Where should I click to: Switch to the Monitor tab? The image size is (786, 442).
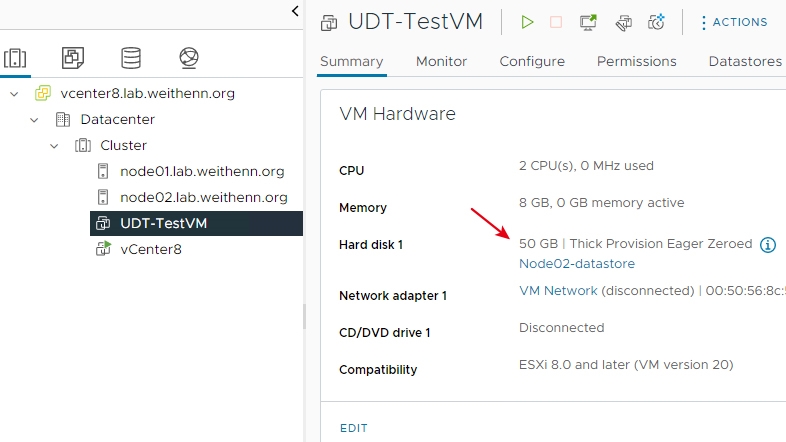click(441, 62)
